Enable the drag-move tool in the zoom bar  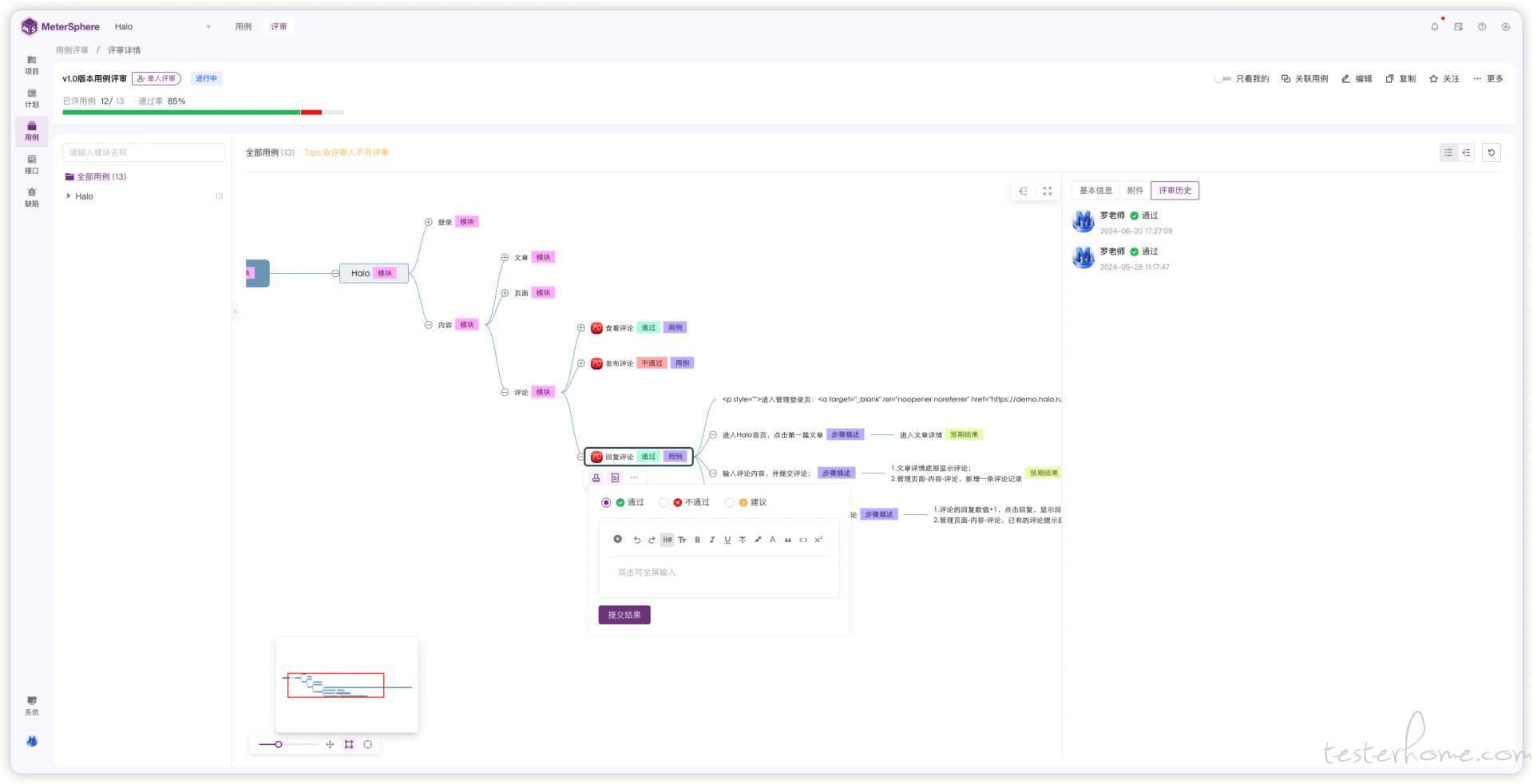(330, 744)
